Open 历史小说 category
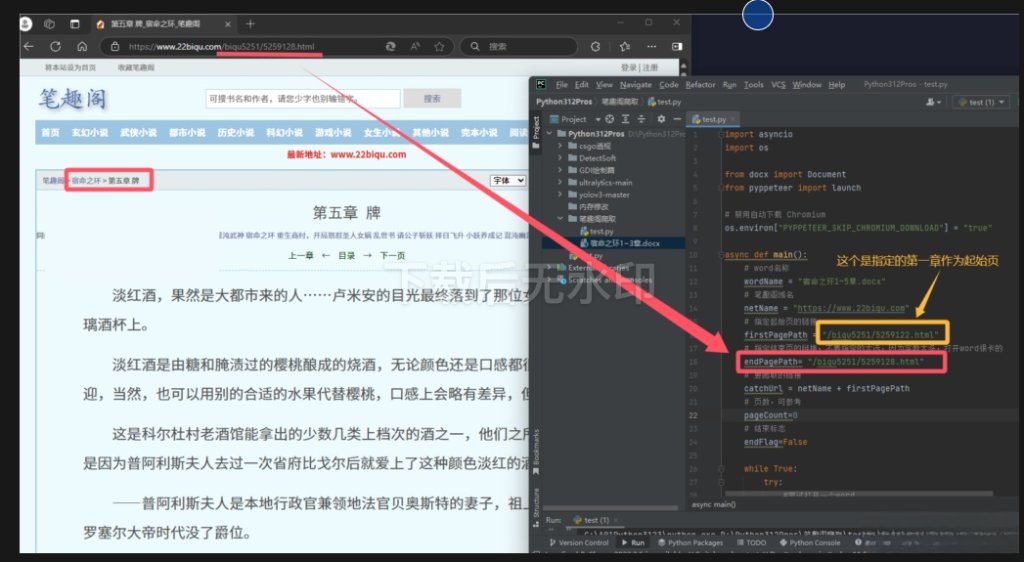Image resolution: width=1024 pixels, height=562 pixels. [236, 133]
